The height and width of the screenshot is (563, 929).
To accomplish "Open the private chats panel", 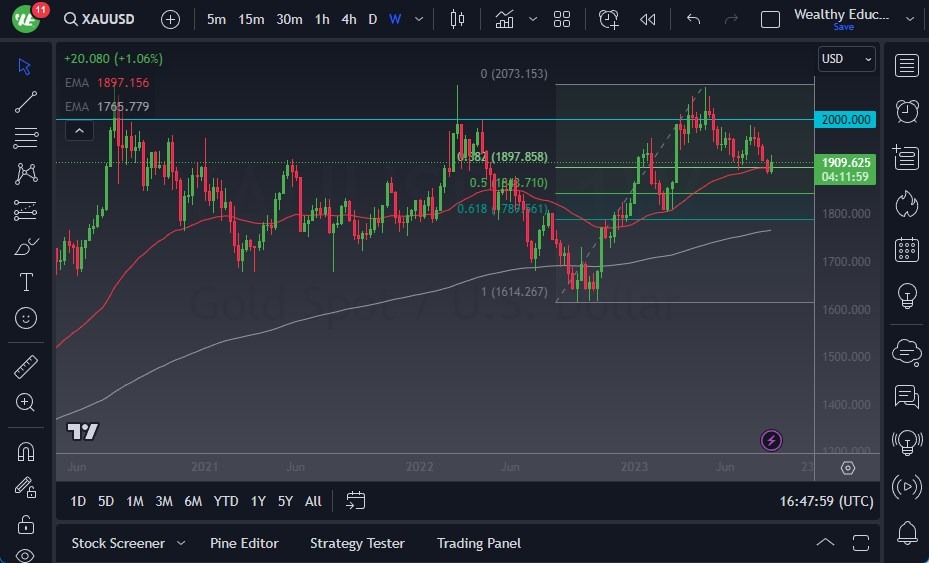I will pyautogui.click(x=906, y=396).
